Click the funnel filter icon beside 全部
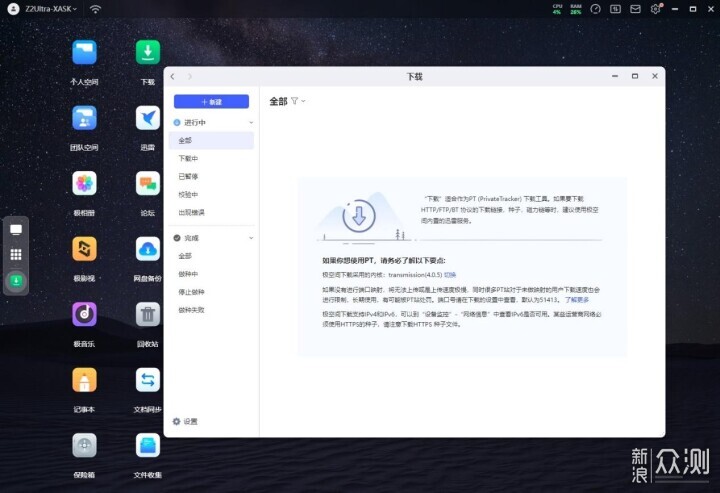Image resolution: width=720 pixels, height=493 pixels. point(294,101)
